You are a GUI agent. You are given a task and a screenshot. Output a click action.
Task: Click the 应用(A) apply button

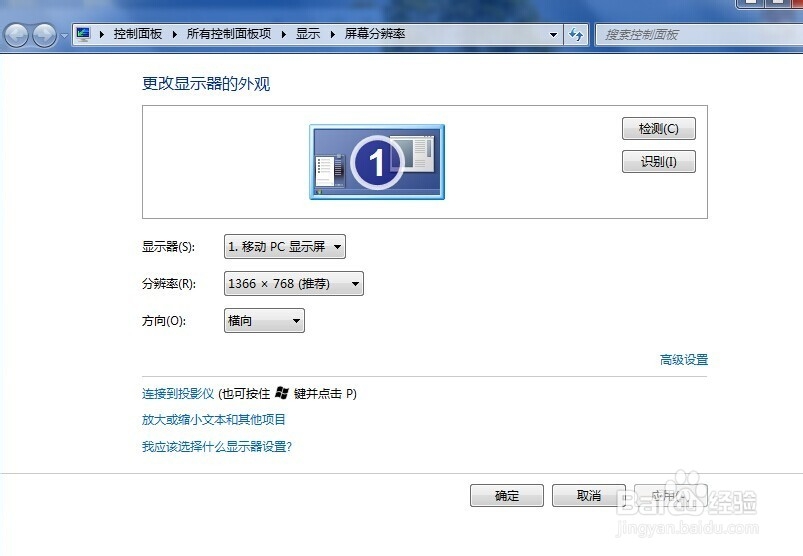[671, 496]
